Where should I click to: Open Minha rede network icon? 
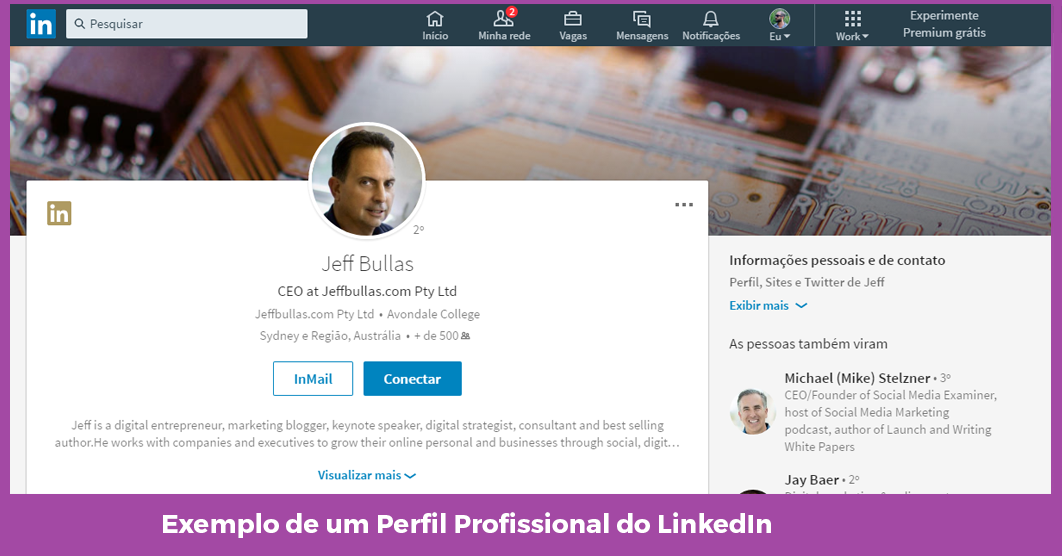[x=504, y=24]
